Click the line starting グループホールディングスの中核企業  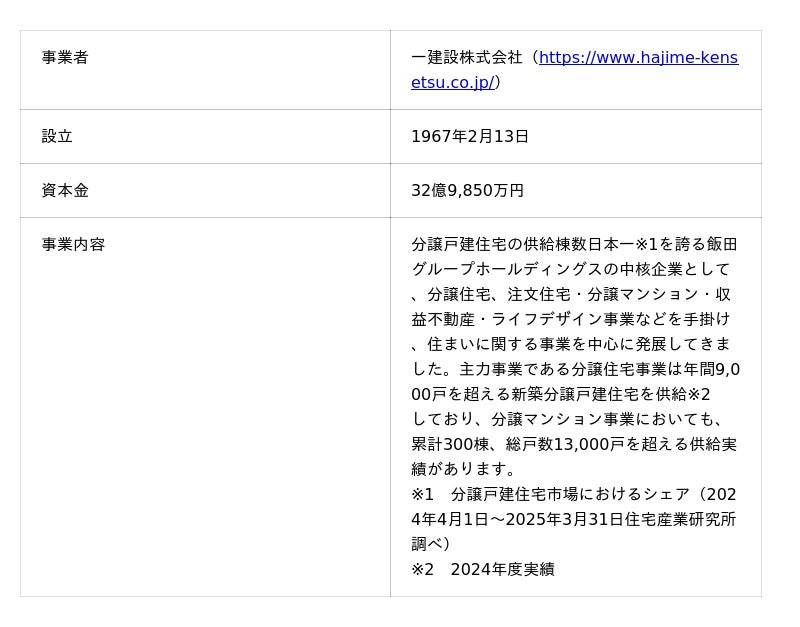click(570, 270)
